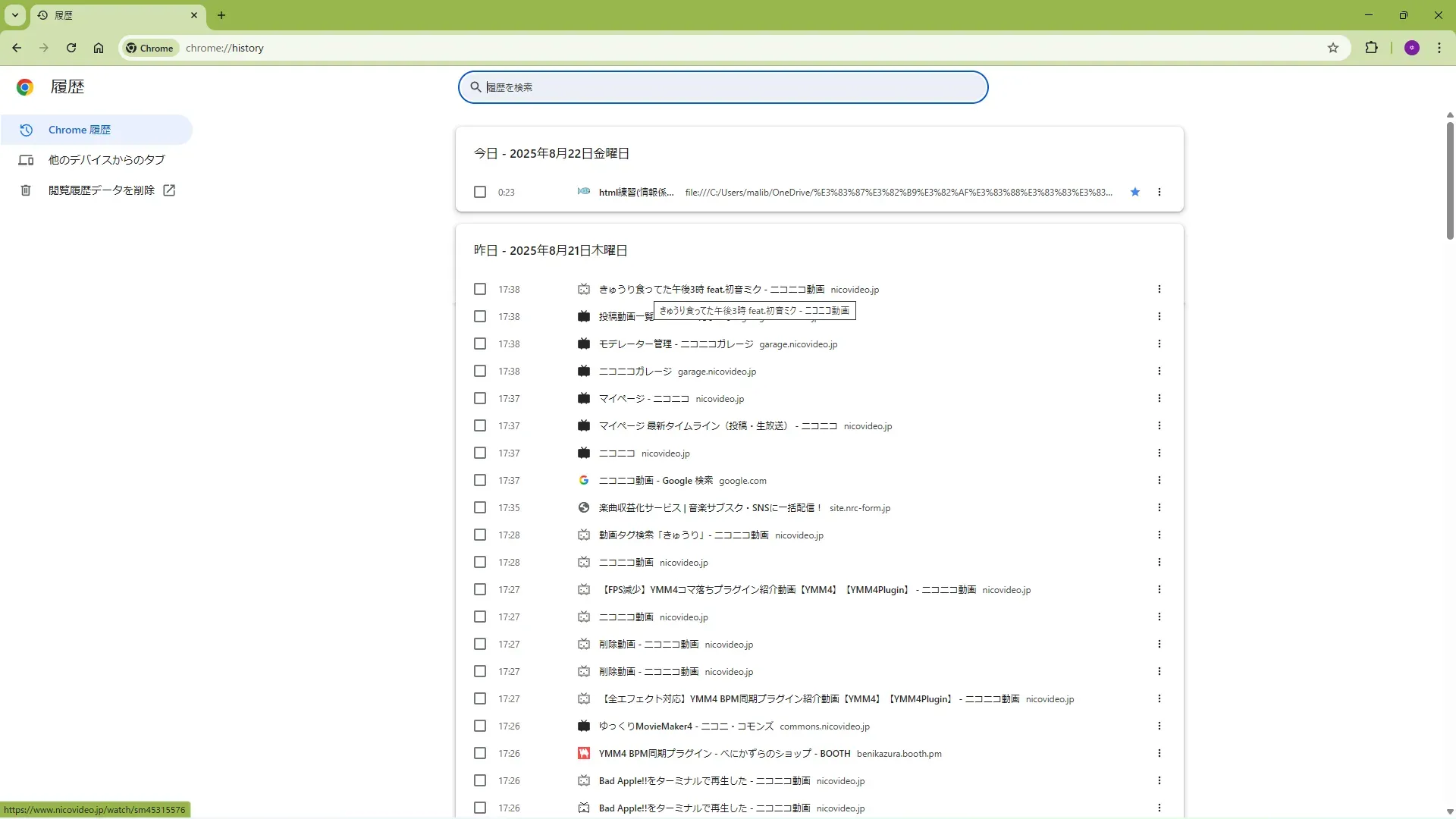Click the bookmark star in address bar
The width and height of the screenshot is (1456, 819).
coord(1333,48)
